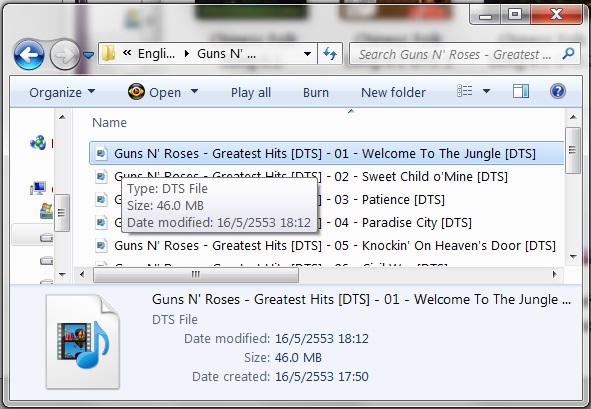This screenshot has width=591, height=409.
Task: Click Burn in the toolbar
Action: click(316, 92)
